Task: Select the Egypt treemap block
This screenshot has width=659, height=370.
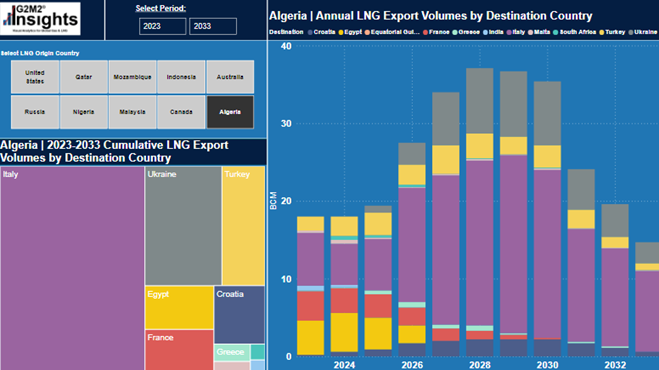Action: [x=179, y=307]
